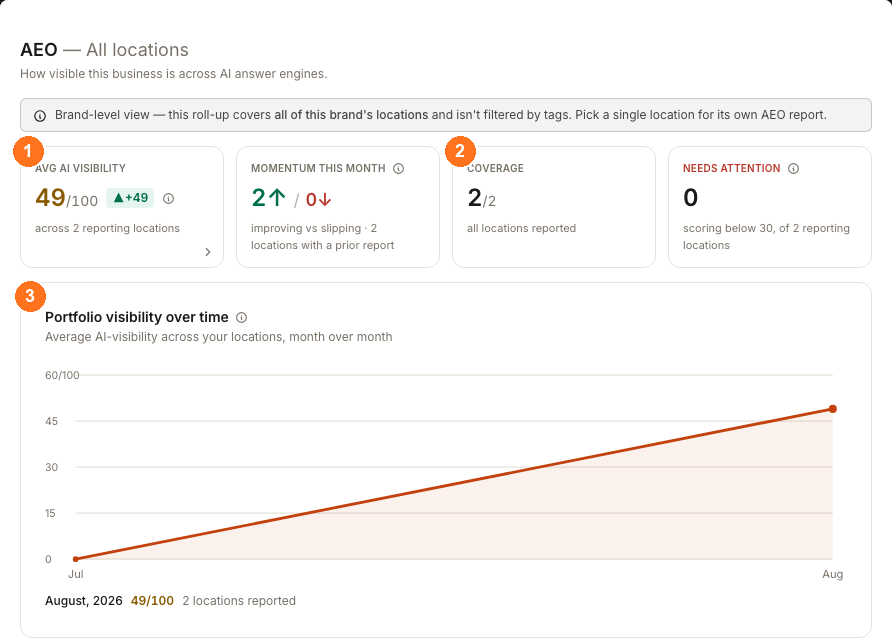Screen dimensions: 892x638
Task: Click orange step marker number 2
Action: coord(460,151)
